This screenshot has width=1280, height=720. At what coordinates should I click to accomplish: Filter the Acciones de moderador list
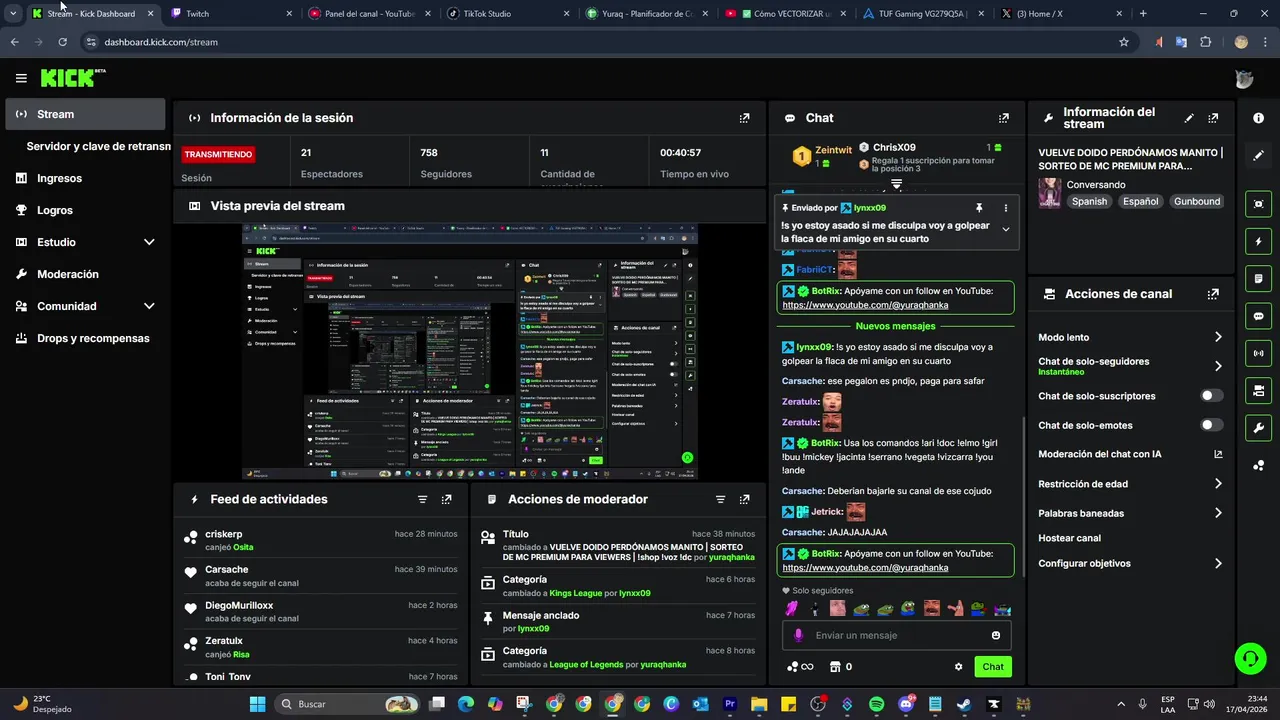[x=720, y=499]
